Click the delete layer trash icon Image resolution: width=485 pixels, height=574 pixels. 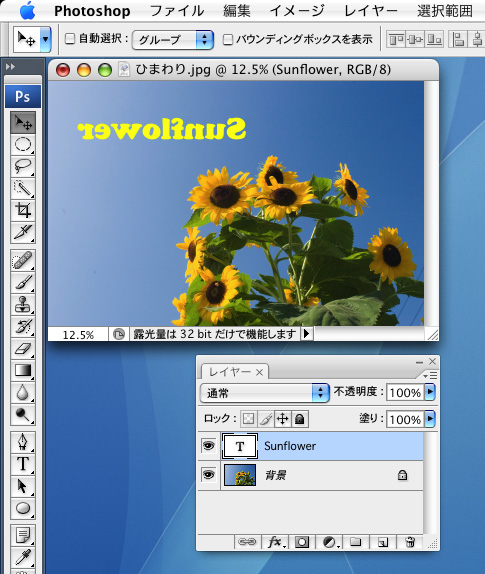click(410, 541)
